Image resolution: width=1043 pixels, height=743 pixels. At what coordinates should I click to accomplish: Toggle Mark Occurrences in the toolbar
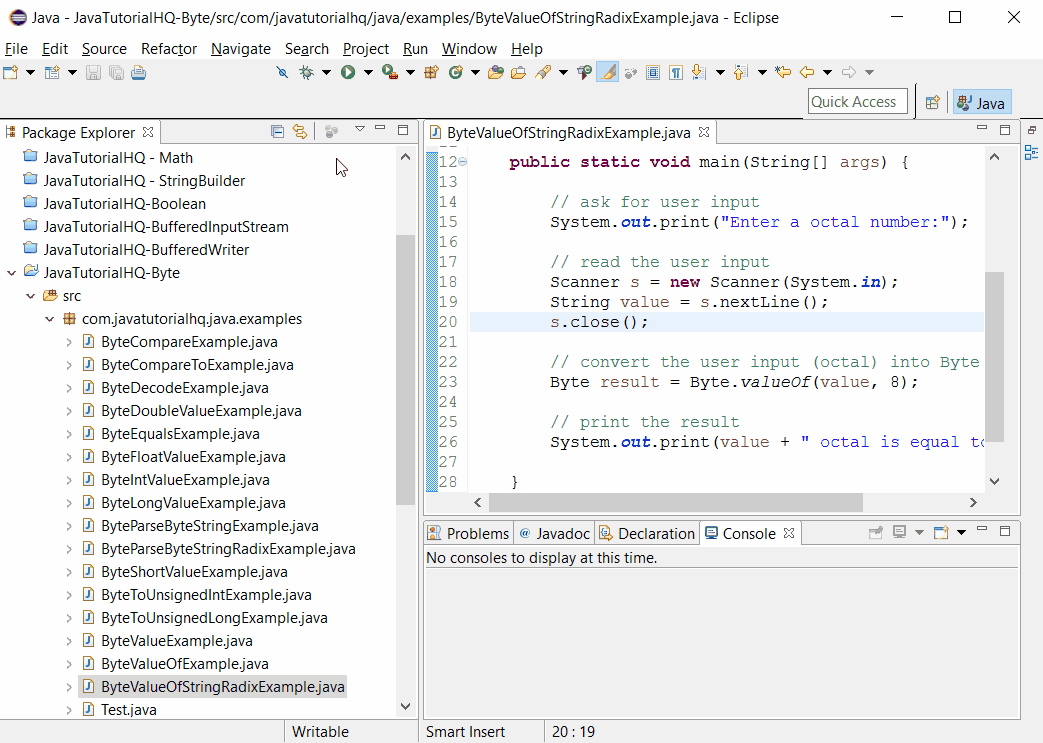[607, 72]
